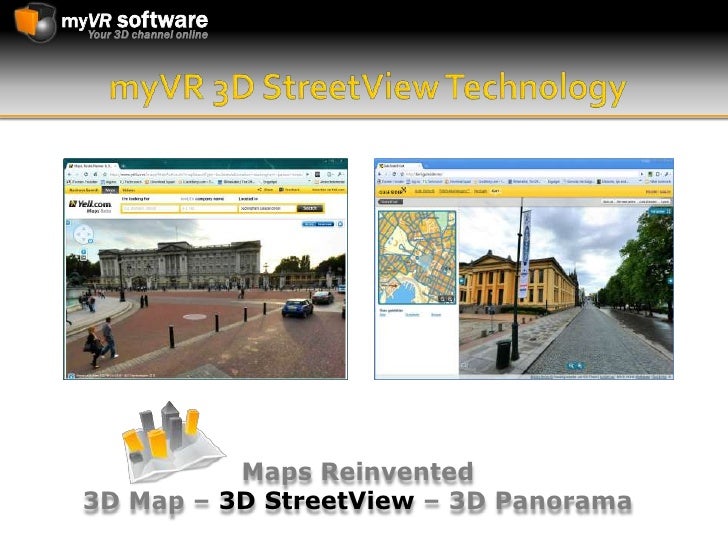Click the pan compass control in Yell.com street view
Image resolution: width=728 pixels, height=546 pixels.
[84, 234]
